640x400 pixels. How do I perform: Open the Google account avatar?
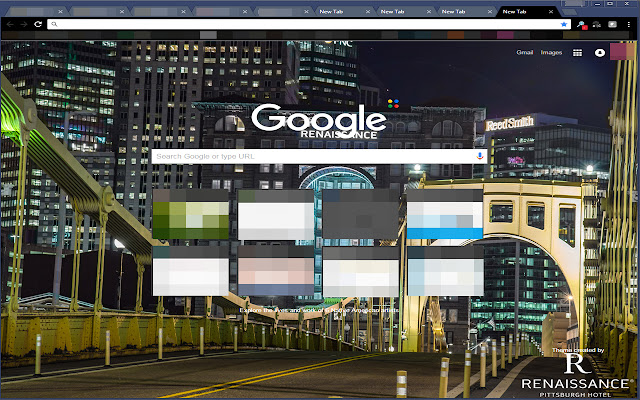click(x=623, y=52)
